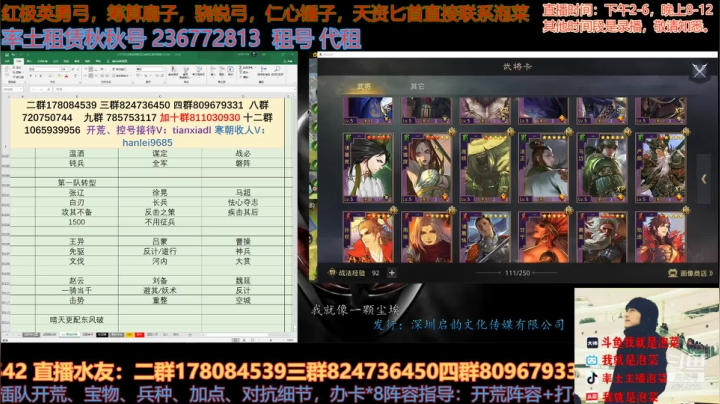The height and width of the screenshot is (404, 720).
Task: Click the Tell Me lightbulb search box
Action: [118, 61]
